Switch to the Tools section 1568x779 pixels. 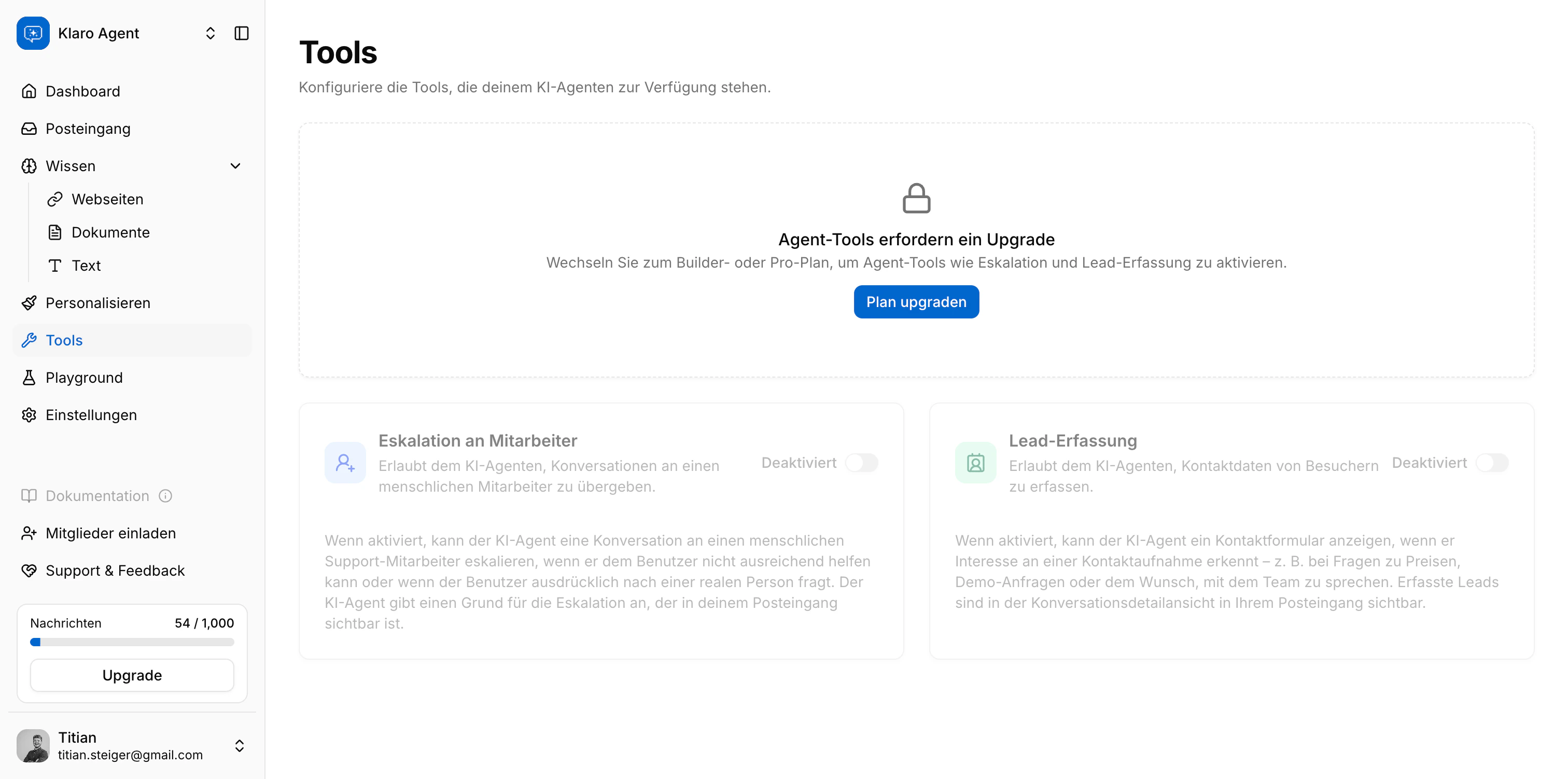[63, 340]
